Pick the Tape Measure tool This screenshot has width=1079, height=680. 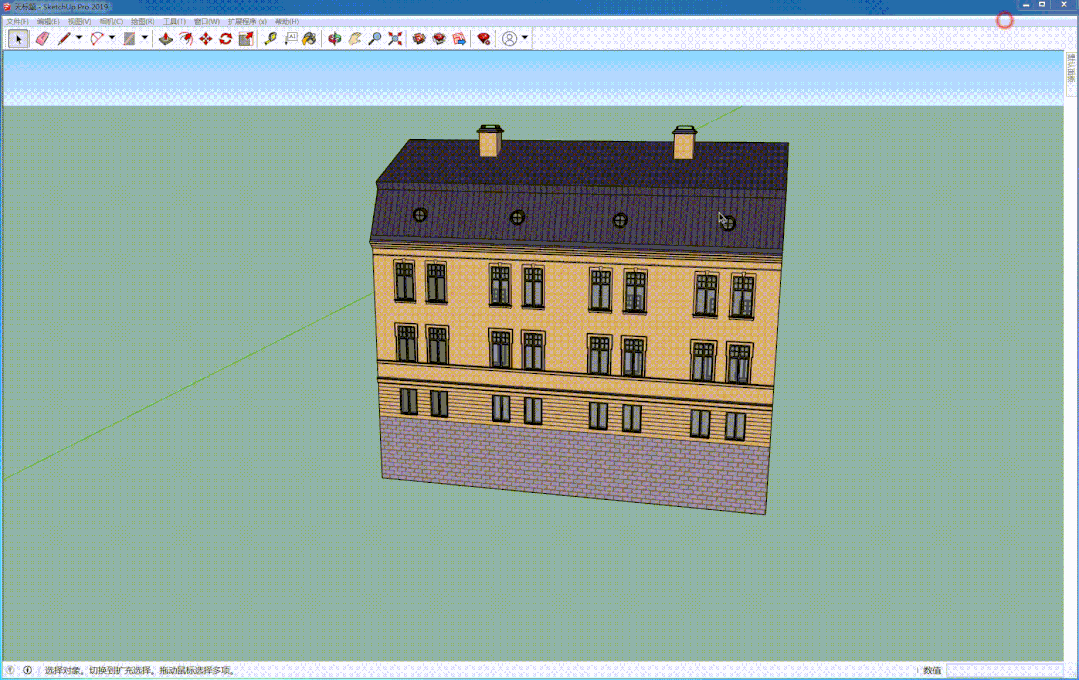[270, 39]
